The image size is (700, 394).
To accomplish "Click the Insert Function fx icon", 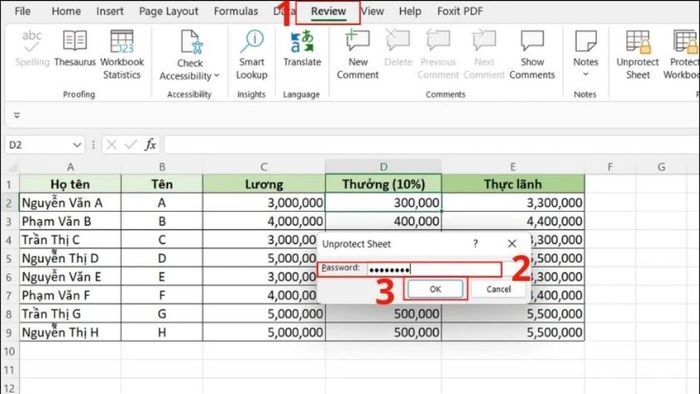I will [150, 145].
